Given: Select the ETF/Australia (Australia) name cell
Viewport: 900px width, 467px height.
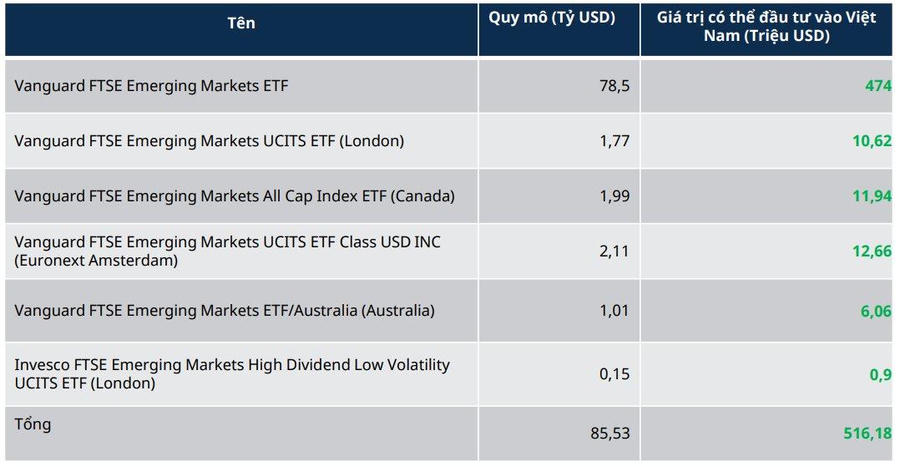Looking at the screenshot, I should (x=224, y=310).
